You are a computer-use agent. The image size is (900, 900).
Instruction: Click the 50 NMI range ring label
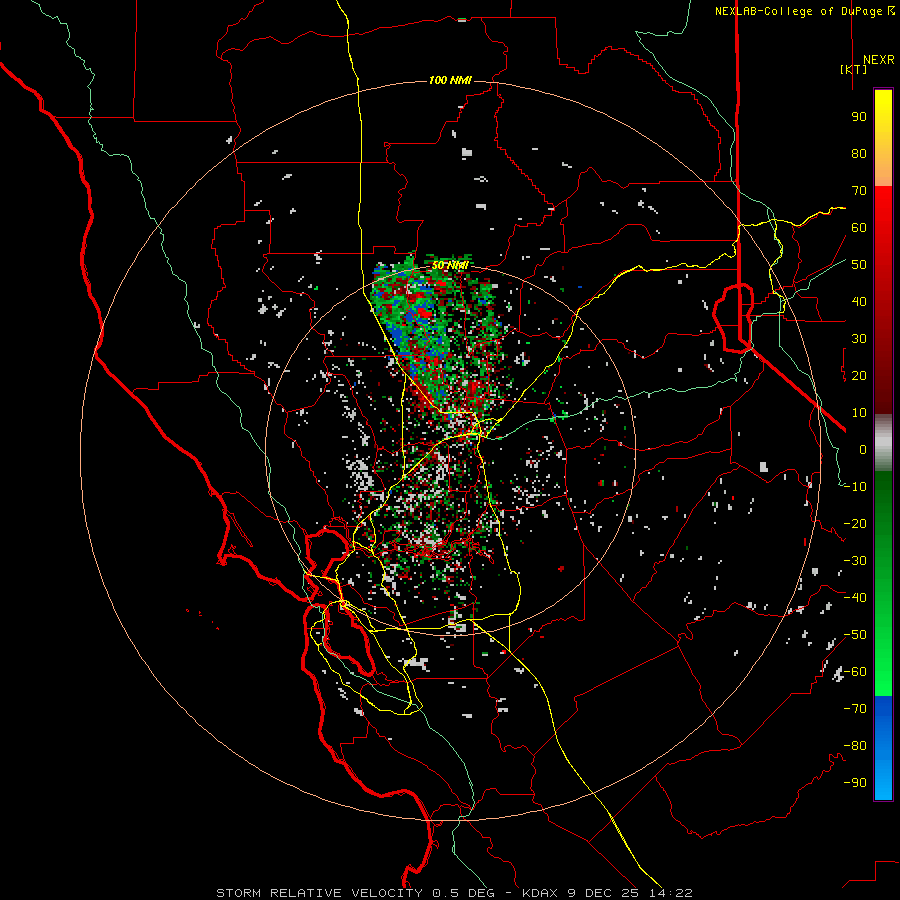[450, 265]
